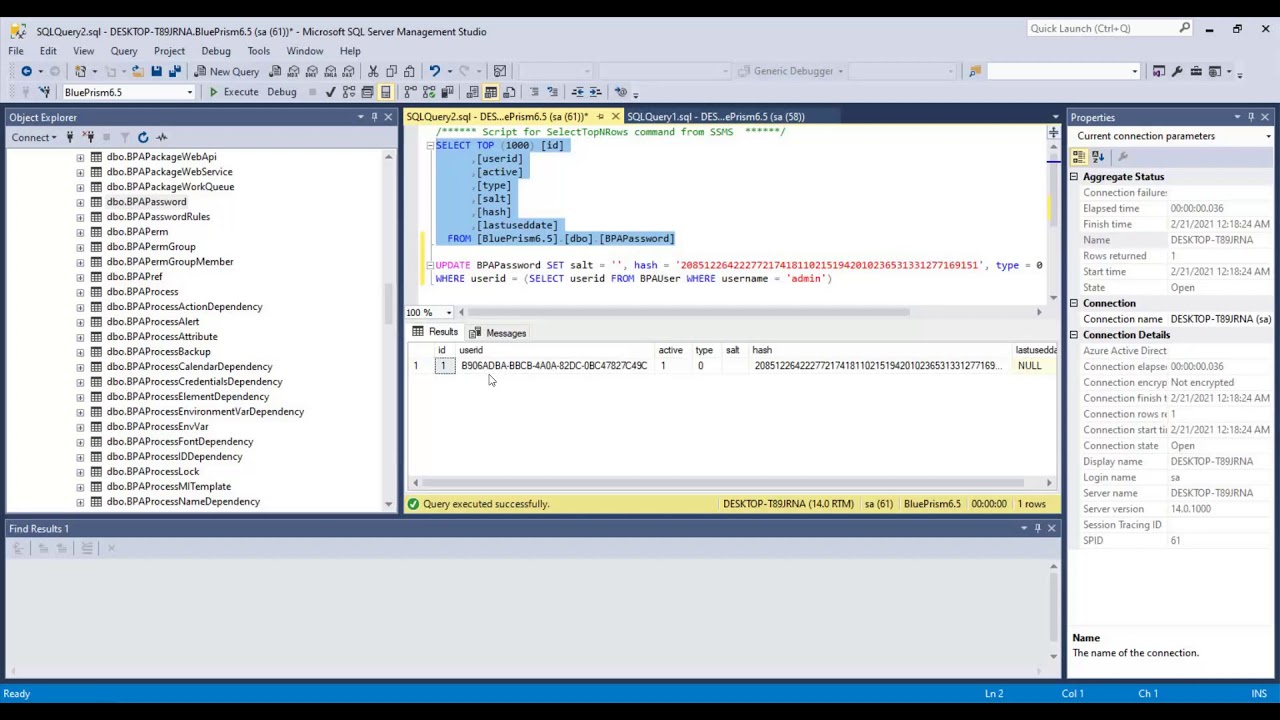
Task: Open the Window menu
Action: click(x=305, y=51)
